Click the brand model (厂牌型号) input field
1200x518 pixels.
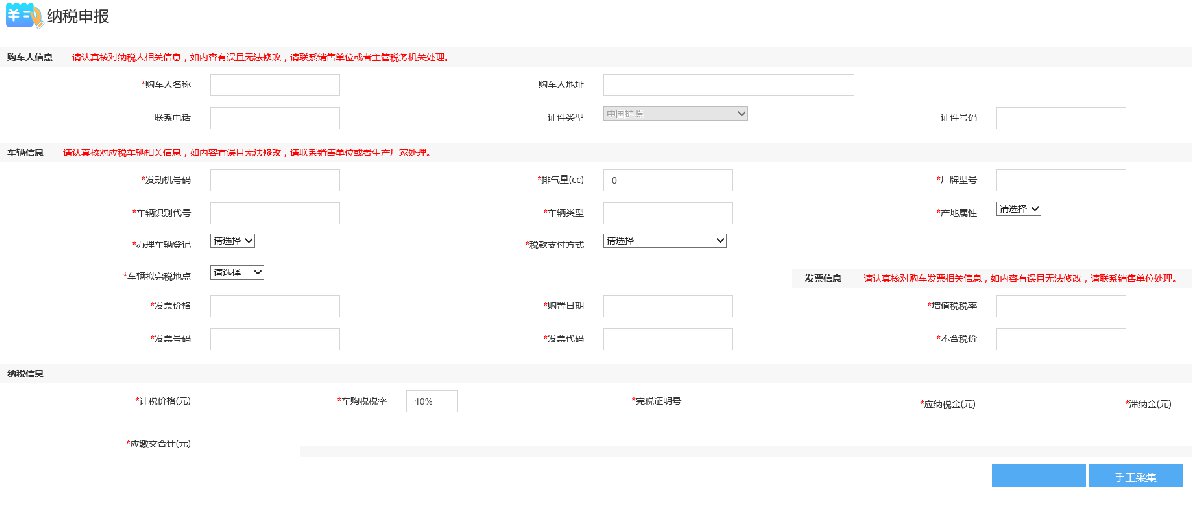click(1061, 180)
